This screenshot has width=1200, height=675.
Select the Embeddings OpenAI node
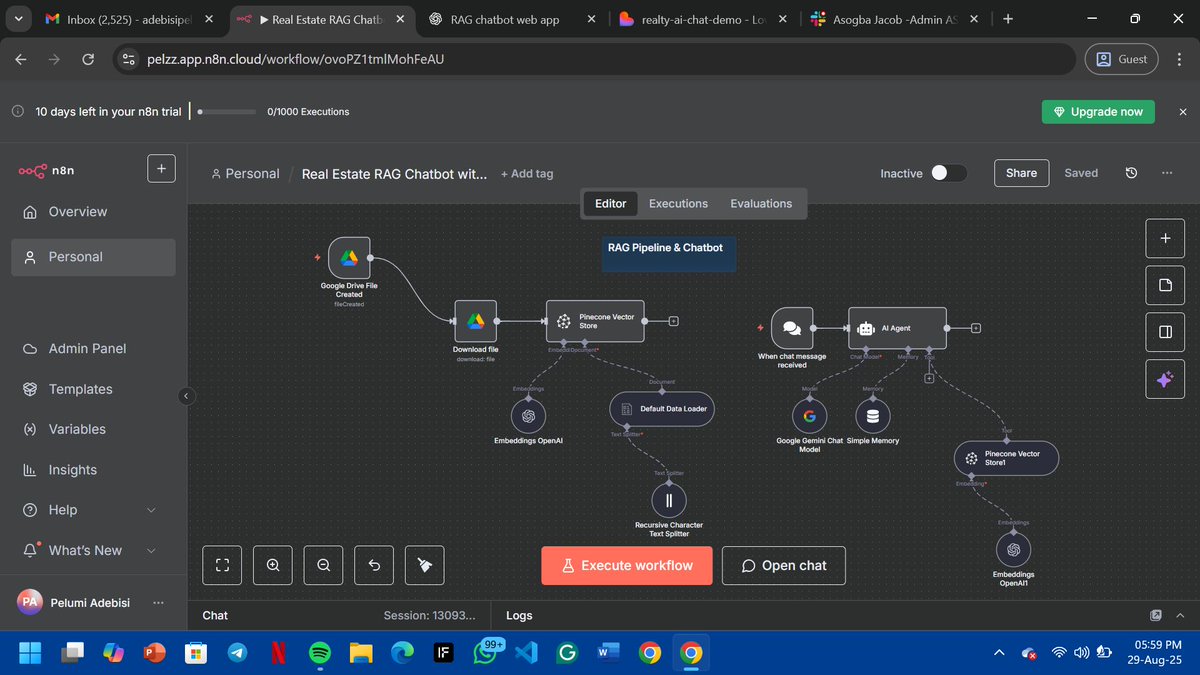529,415
